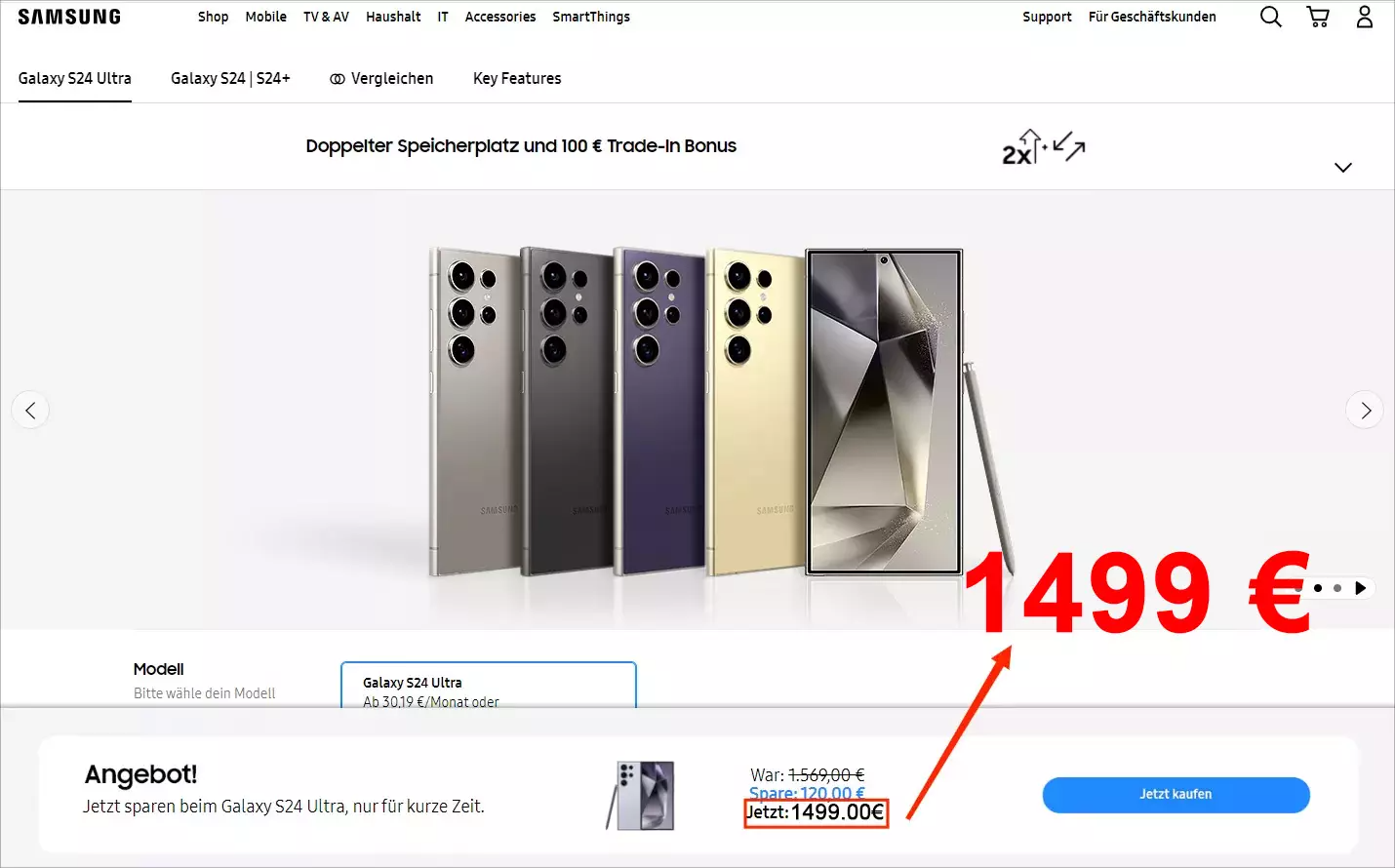This screenshot has height=868, width=1395.
Task: Open the user account icon
Action: (1365, 17)
